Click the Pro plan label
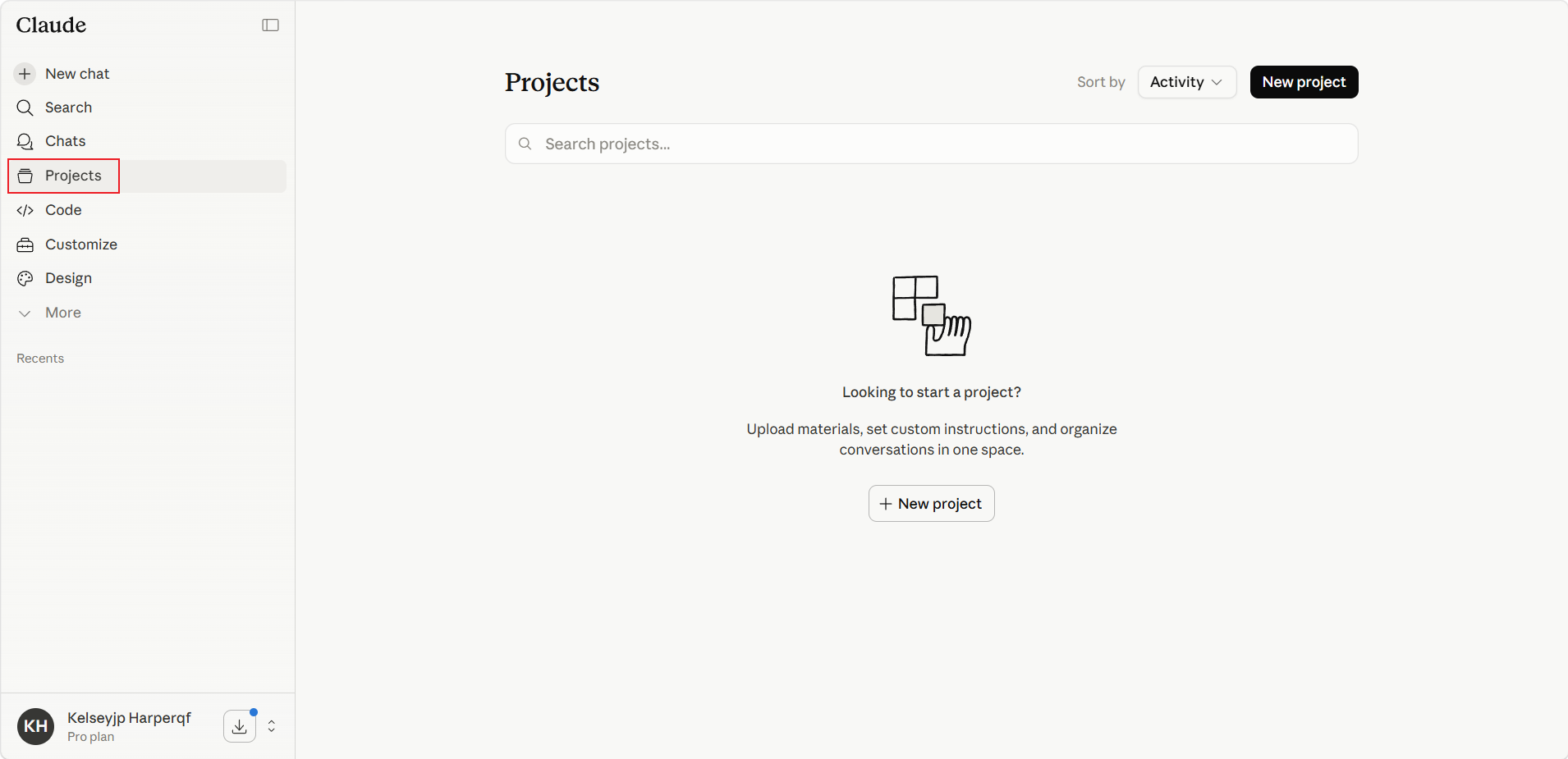 [x=91, y=737]
